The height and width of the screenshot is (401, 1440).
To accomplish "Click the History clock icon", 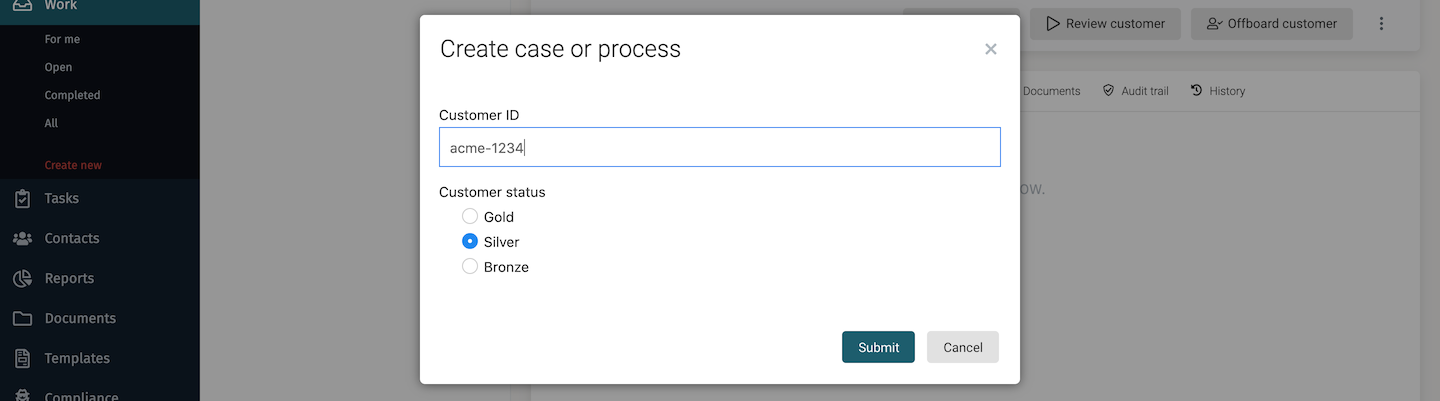I will click(1196, 91).
